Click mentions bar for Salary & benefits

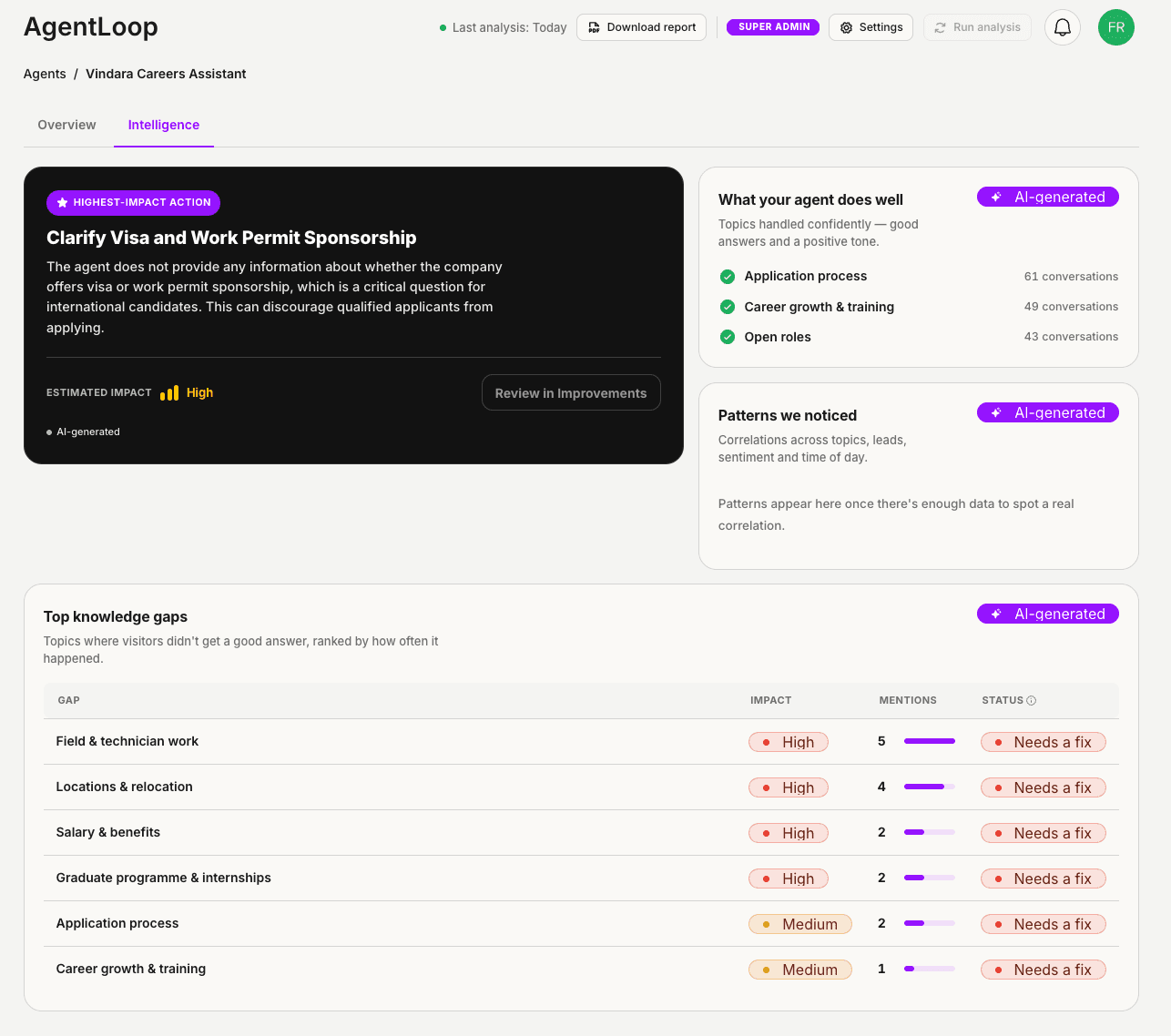tap(930, 832)
